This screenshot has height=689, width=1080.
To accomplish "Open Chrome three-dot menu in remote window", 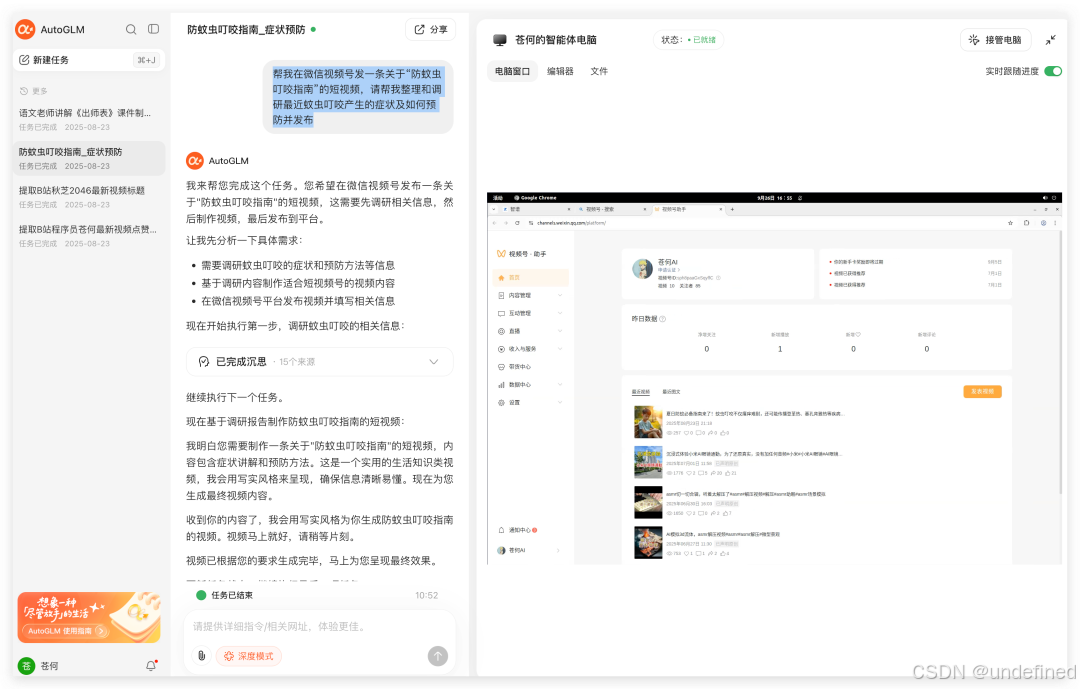I will [x=1055, y=223].
